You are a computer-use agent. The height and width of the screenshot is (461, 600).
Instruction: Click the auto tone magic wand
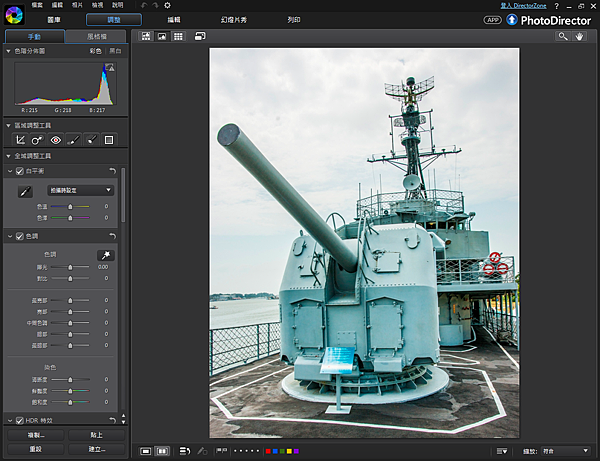coord(104,255)
